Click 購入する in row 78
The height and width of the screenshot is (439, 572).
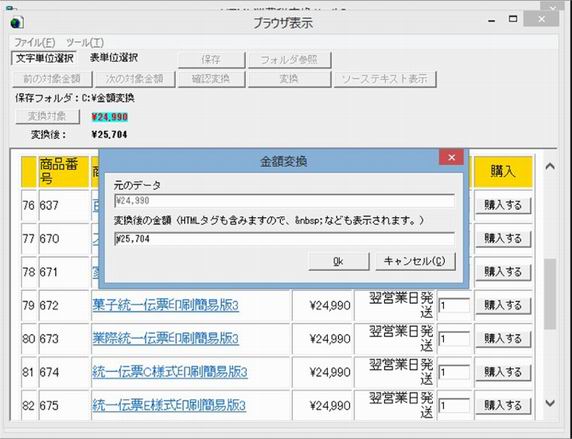point(503,272)
